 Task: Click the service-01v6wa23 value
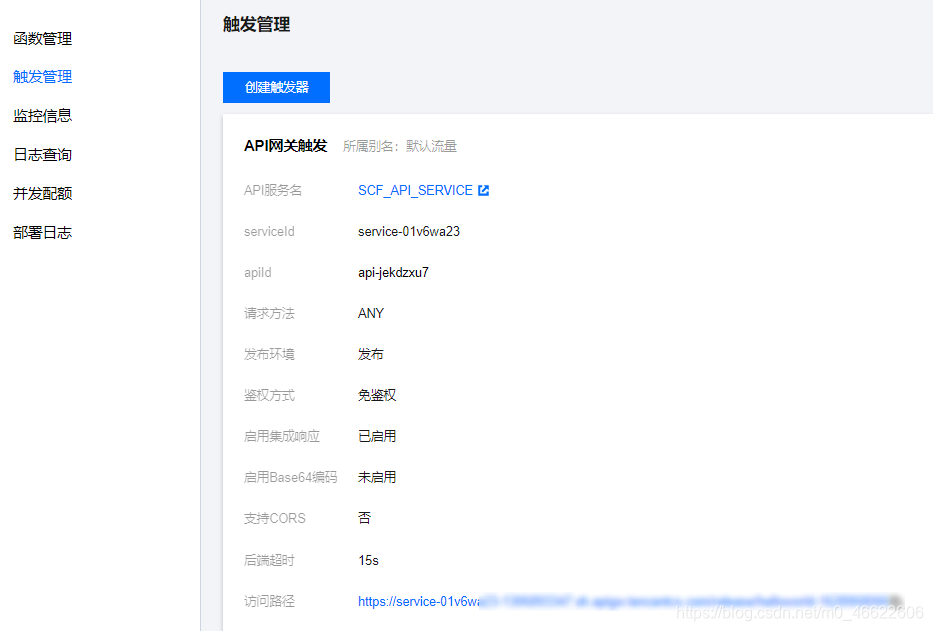pyautogui.click(x=409, y=232)
